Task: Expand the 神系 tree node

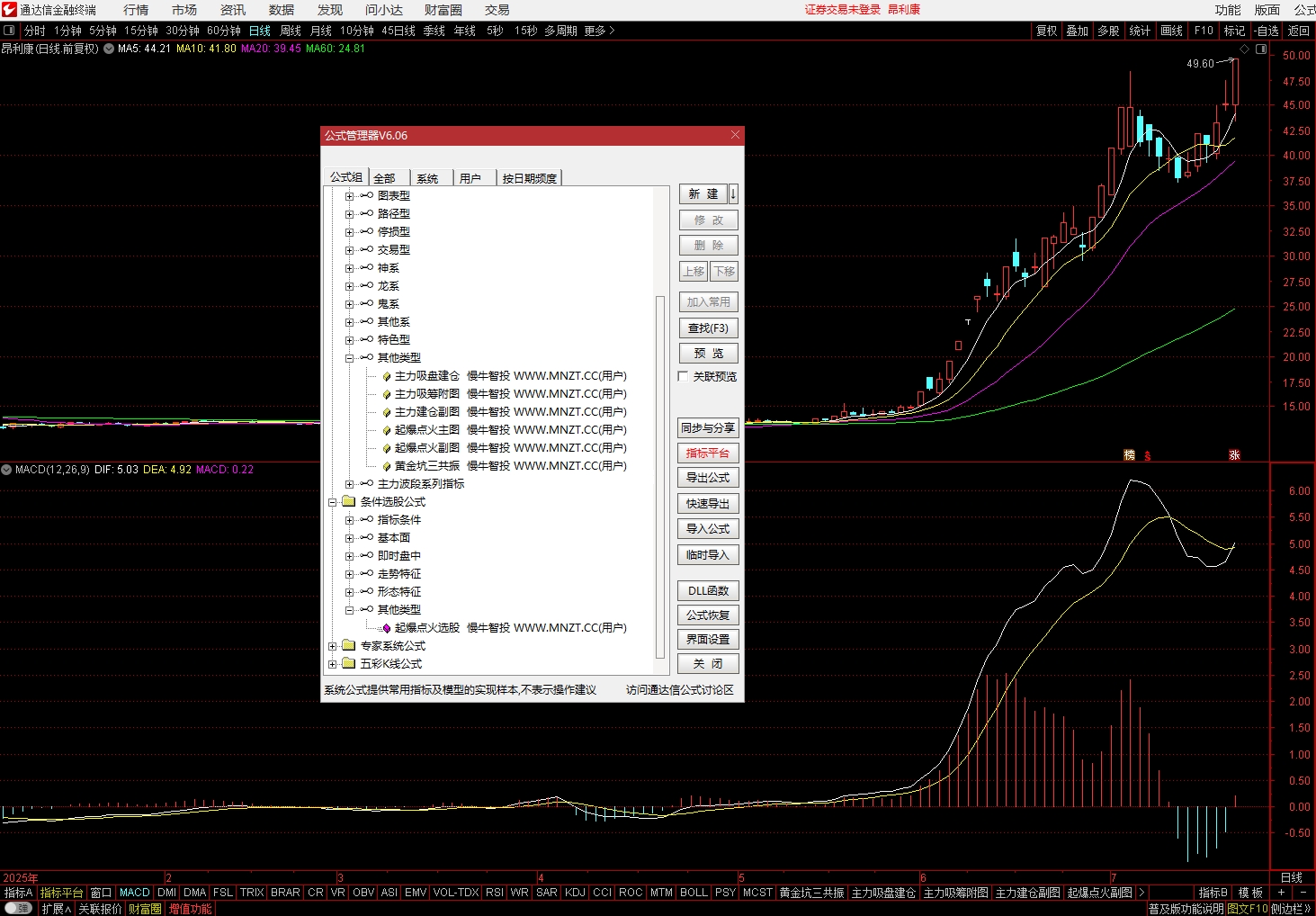Action: tap(350, 268)
